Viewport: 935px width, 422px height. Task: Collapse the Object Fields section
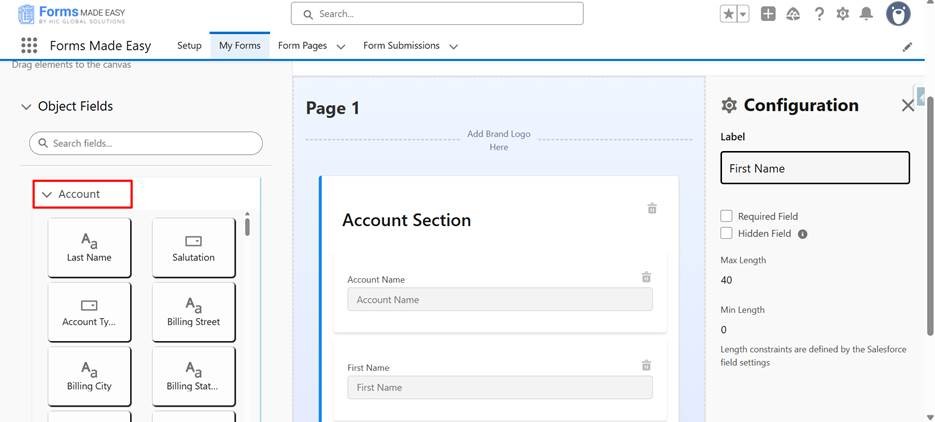click(26, 106)
